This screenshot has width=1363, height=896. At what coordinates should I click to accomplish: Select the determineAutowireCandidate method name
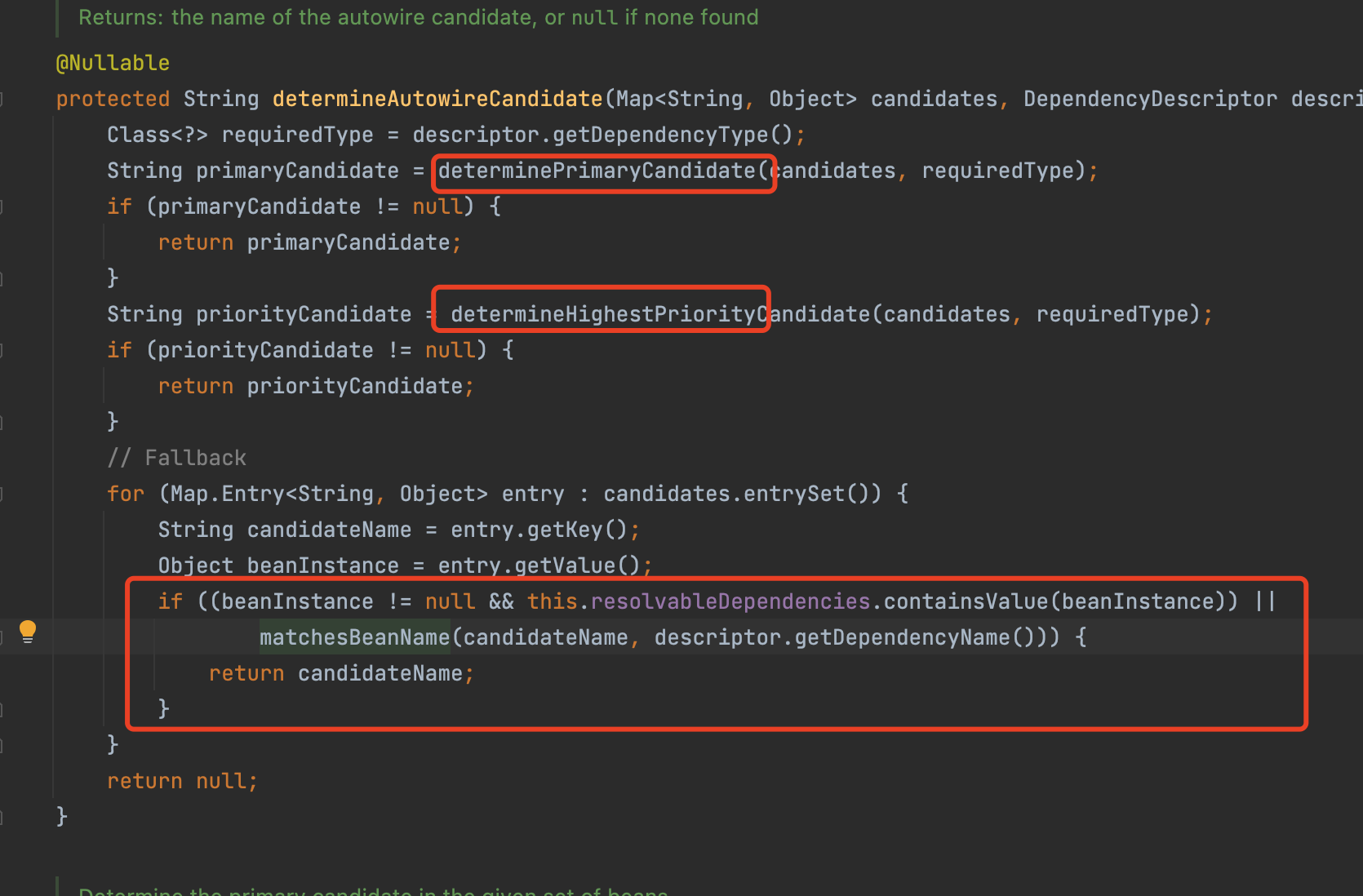pos(437,99)
